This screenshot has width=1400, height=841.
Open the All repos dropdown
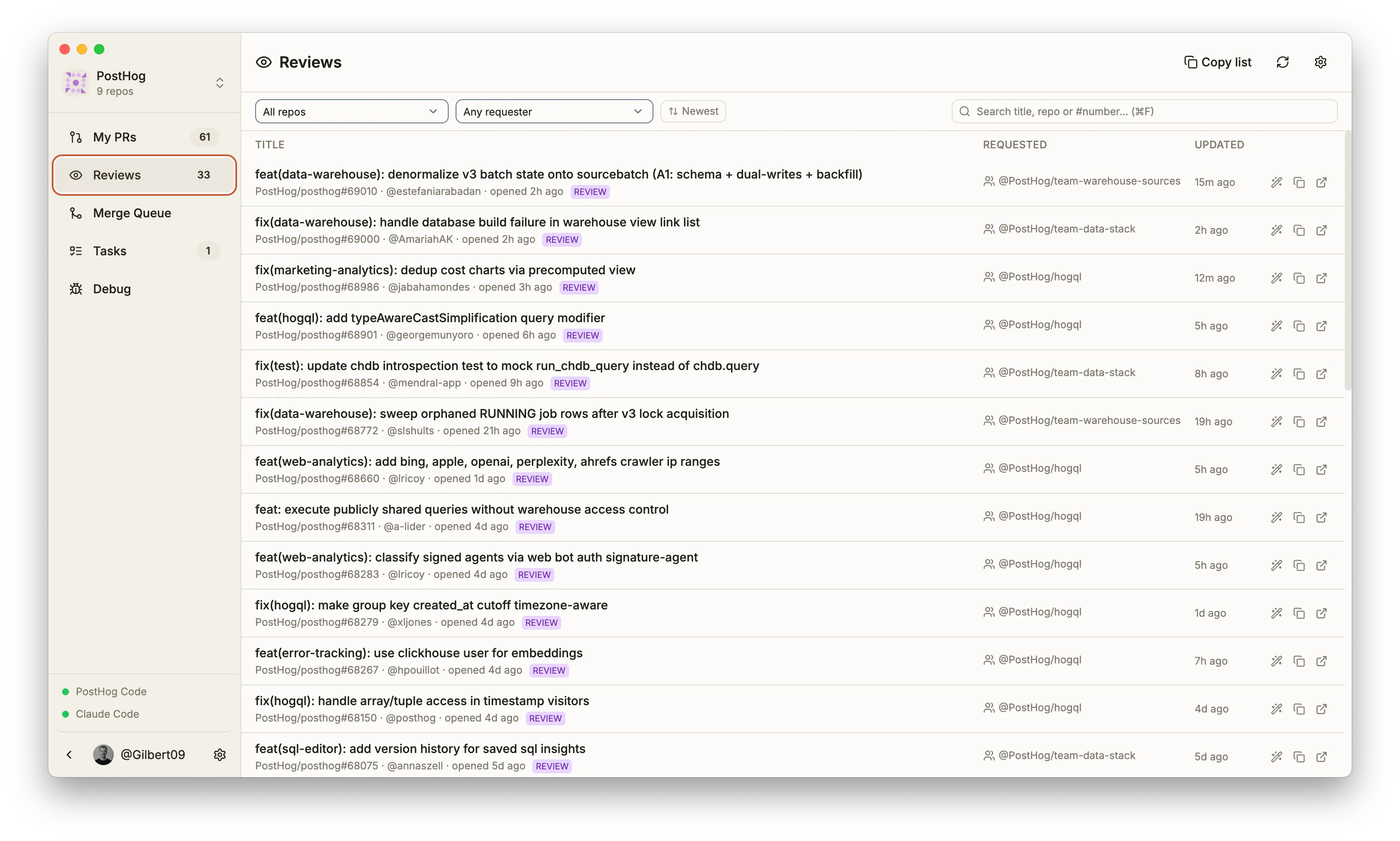[351, 112]
